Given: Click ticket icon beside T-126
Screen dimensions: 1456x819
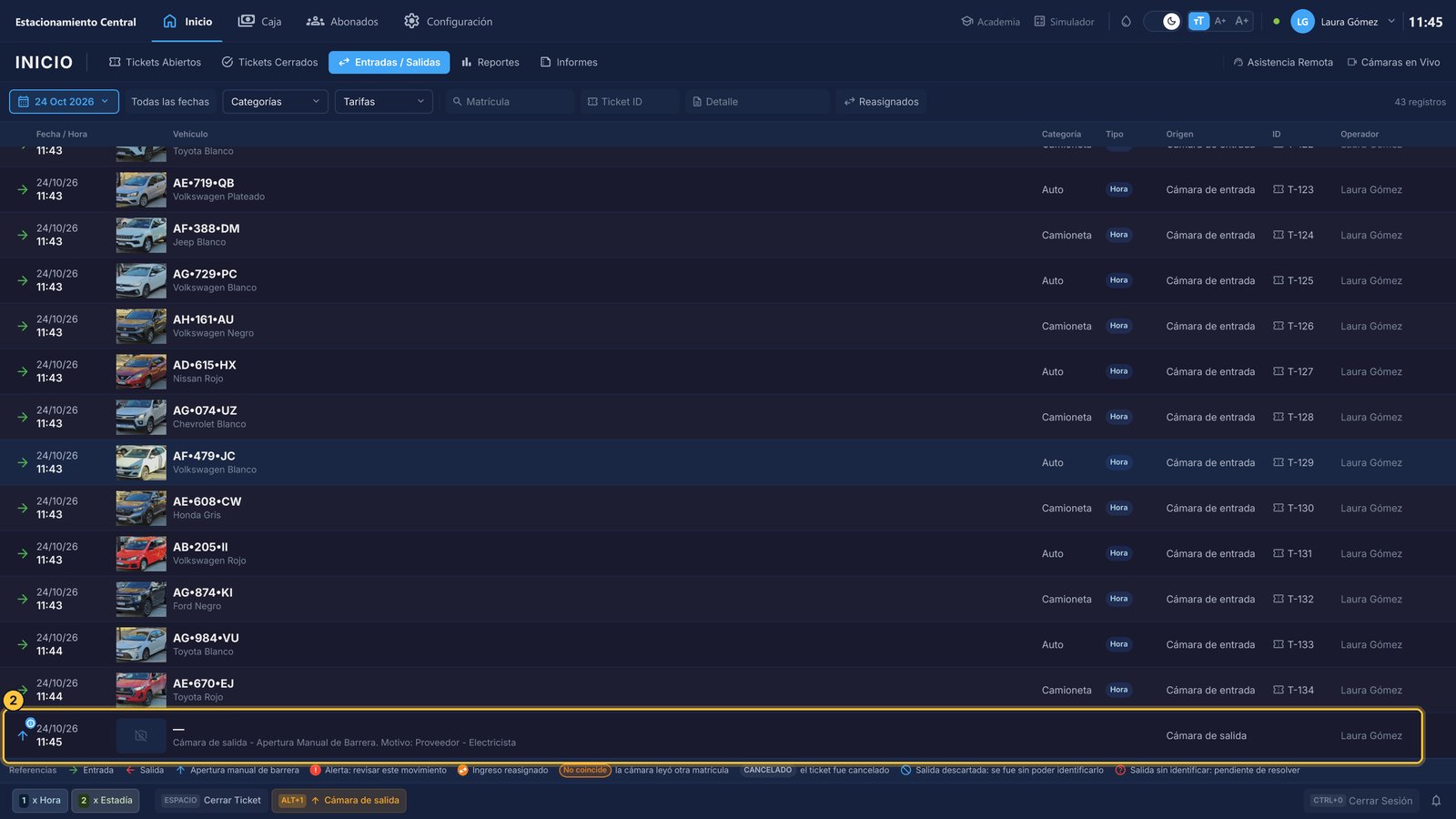Looking at the screenshot, I should point(1279,326).
